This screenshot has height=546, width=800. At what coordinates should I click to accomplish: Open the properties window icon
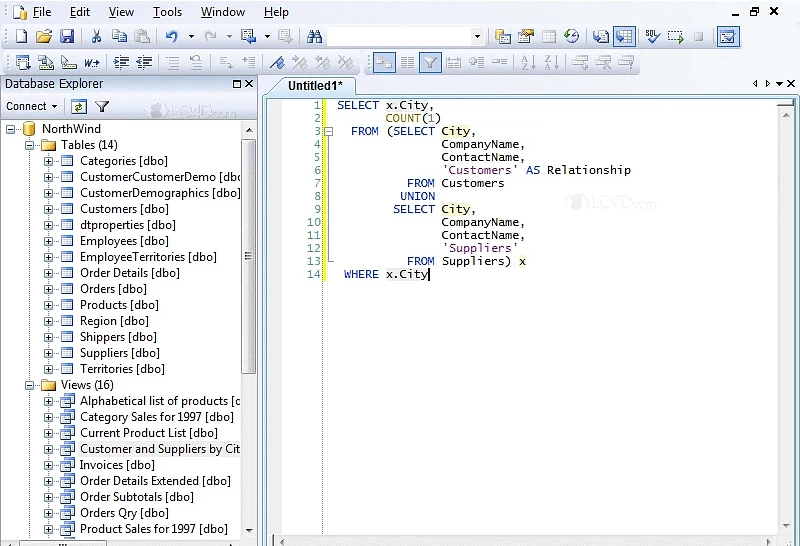pyautogui.click(x=526, y=37)
